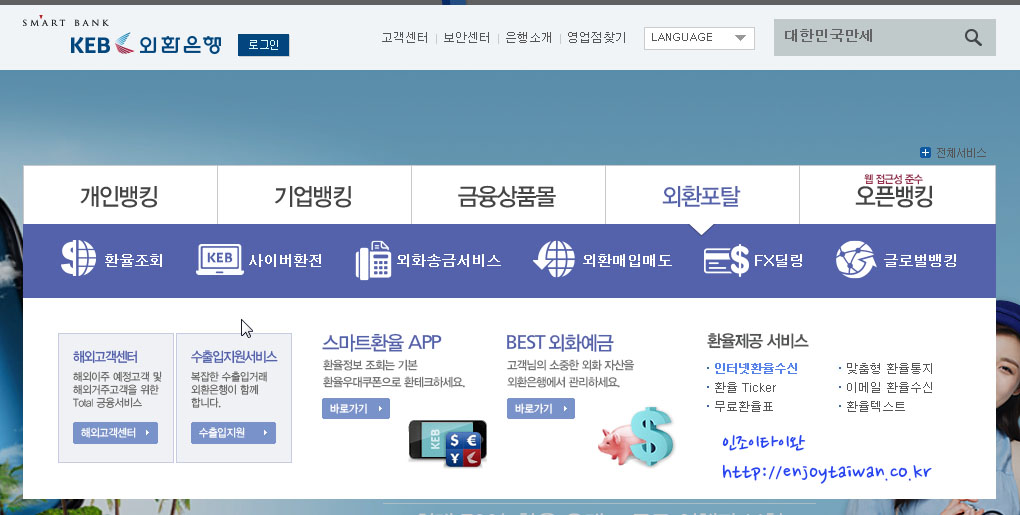Open 환율텍스트 link
This screenshot has width=1020, height=515.
tap(876, 406)
